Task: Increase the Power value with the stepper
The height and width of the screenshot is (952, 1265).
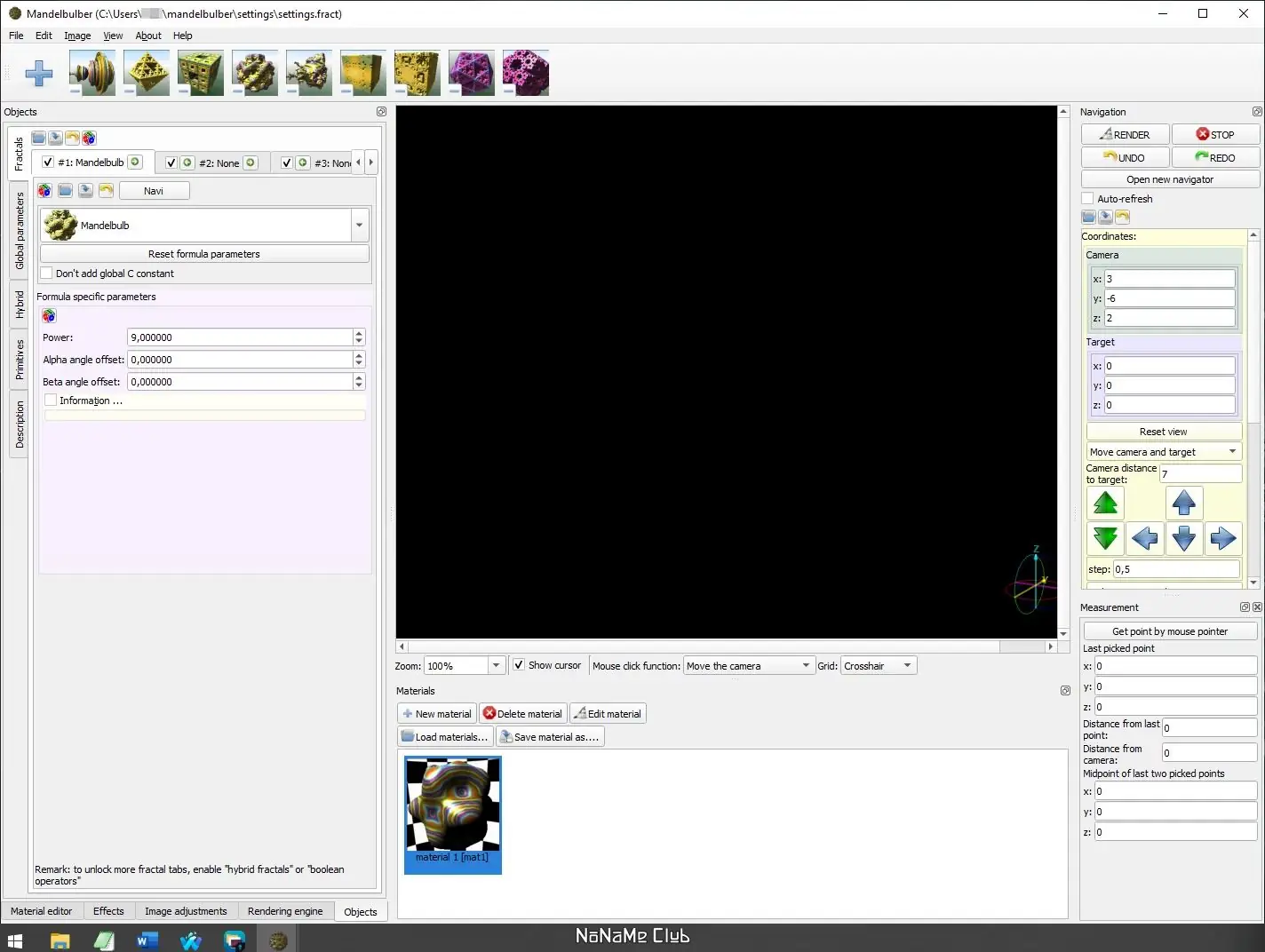Action: [359, 333]
